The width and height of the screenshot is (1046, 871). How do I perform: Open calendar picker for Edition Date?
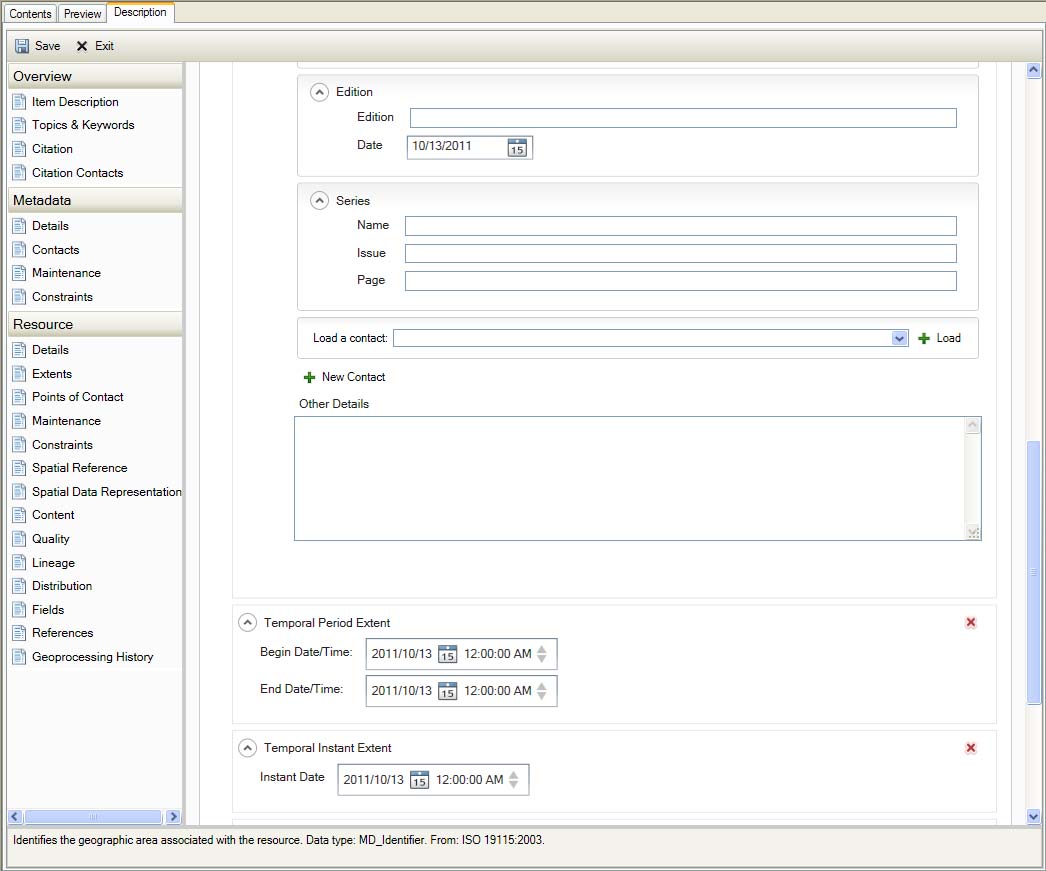tap(517, 147)
